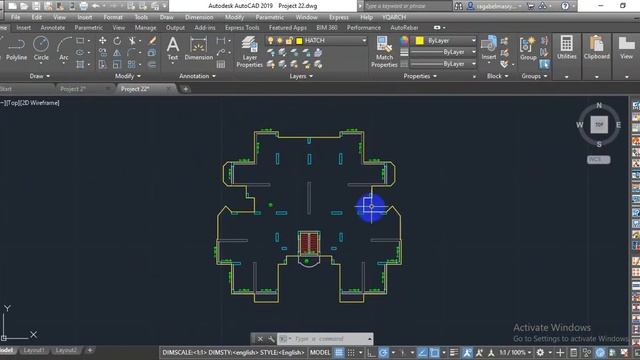The height and width of the screenshot is (360, 640).
Task: Toggle polar tracking in status bar
Action: 383,352
